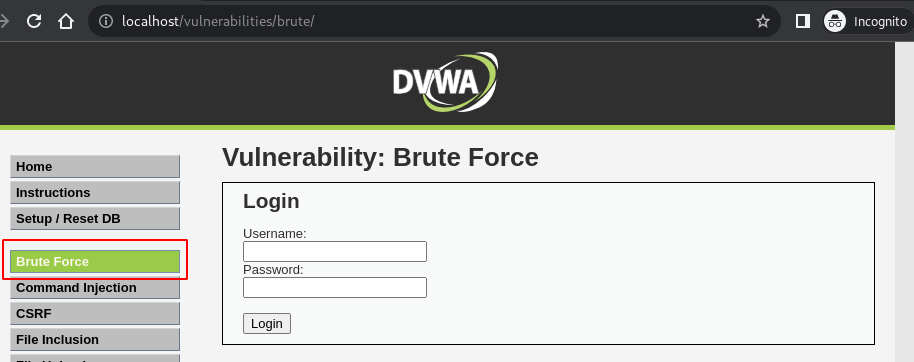
Task: Select Brute Force in sidebar
Action: (x=95, y=262)
